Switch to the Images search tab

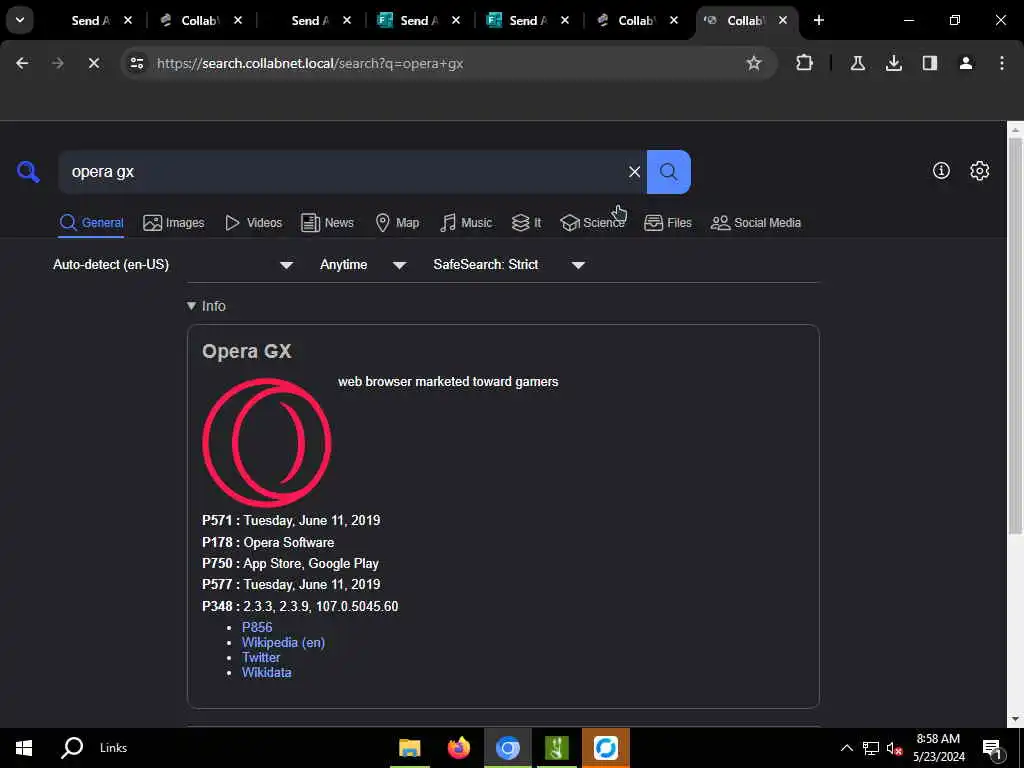coord(174,223)
